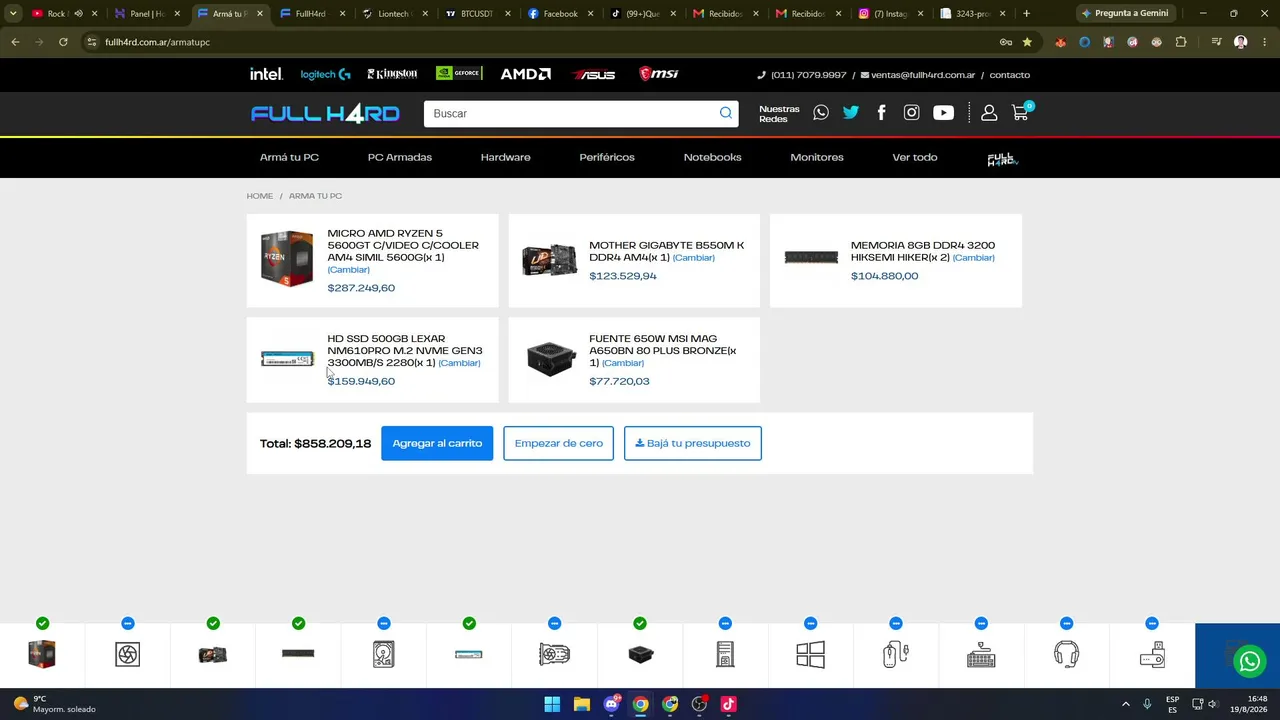Open the Hardware menu
Image resolution: width=1280 pixels, height=720 pixels.
click(505, 157)
